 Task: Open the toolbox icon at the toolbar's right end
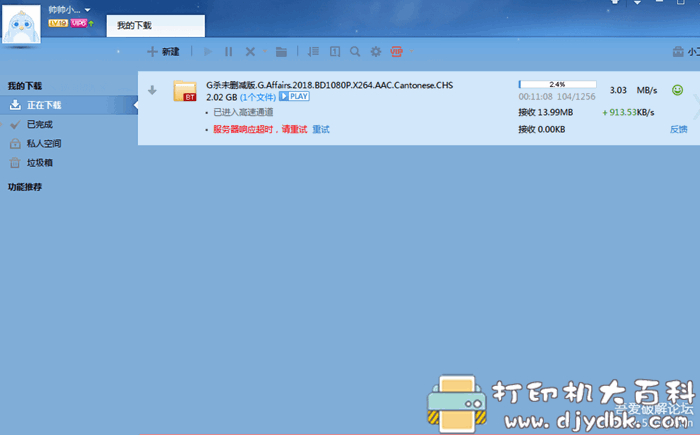(678, 52)
